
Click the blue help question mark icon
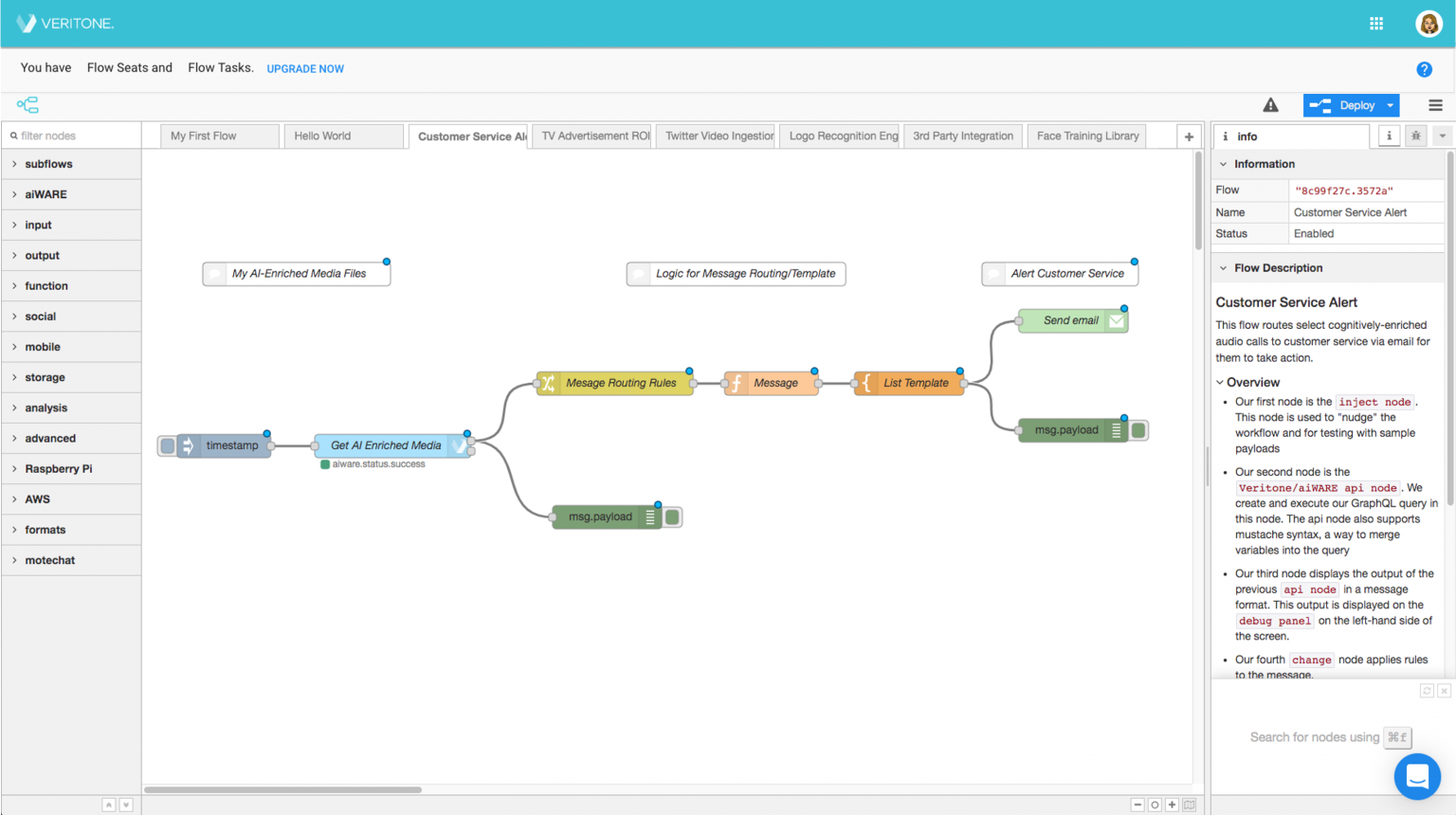(1424, 69)
